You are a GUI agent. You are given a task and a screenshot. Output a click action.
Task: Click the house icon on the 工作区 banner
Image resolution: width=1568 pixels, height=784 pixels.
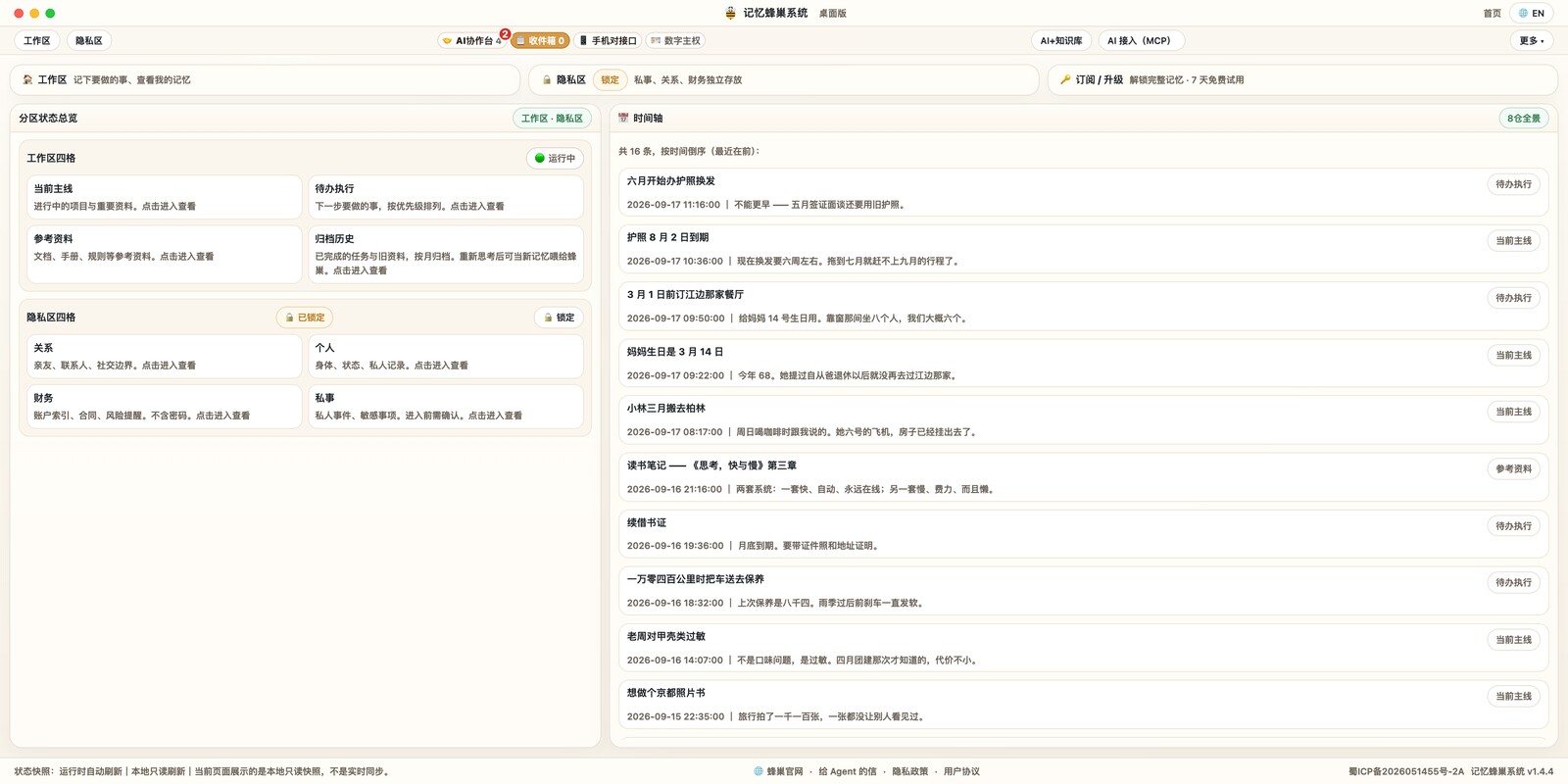(x=27, y=80)
